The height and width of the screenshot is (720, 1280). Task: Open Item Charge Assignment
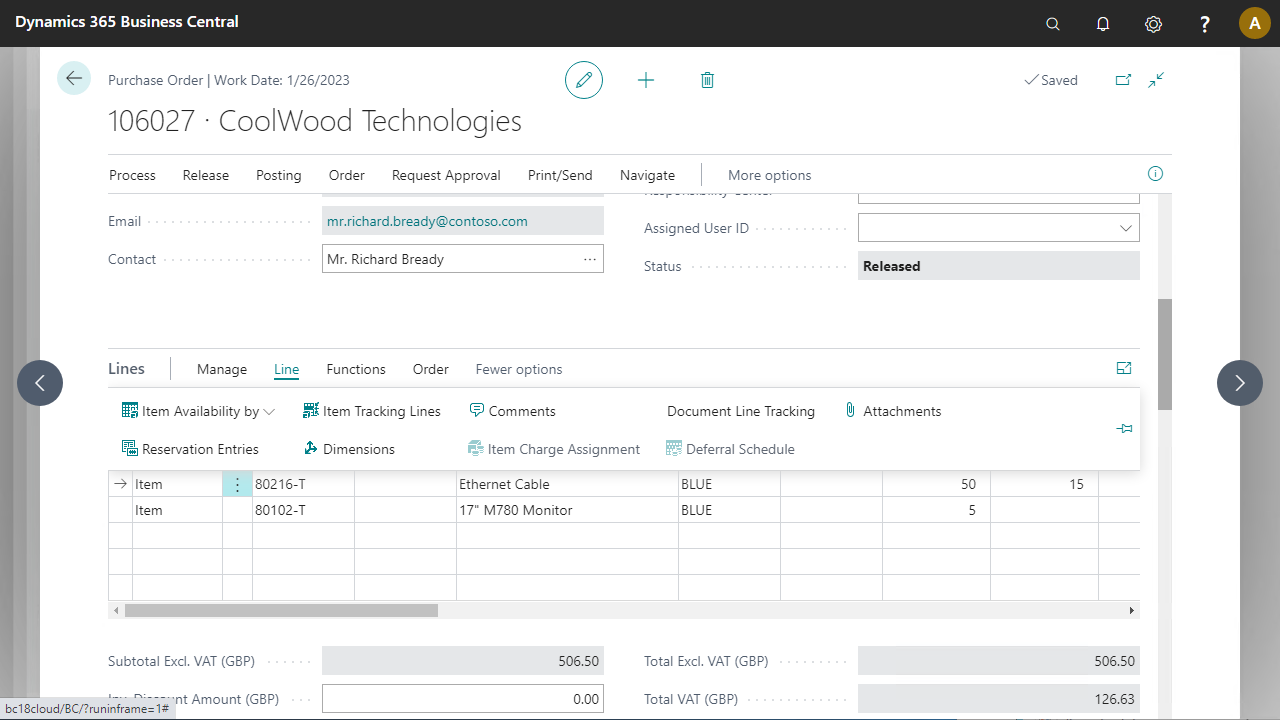(554, 449)
